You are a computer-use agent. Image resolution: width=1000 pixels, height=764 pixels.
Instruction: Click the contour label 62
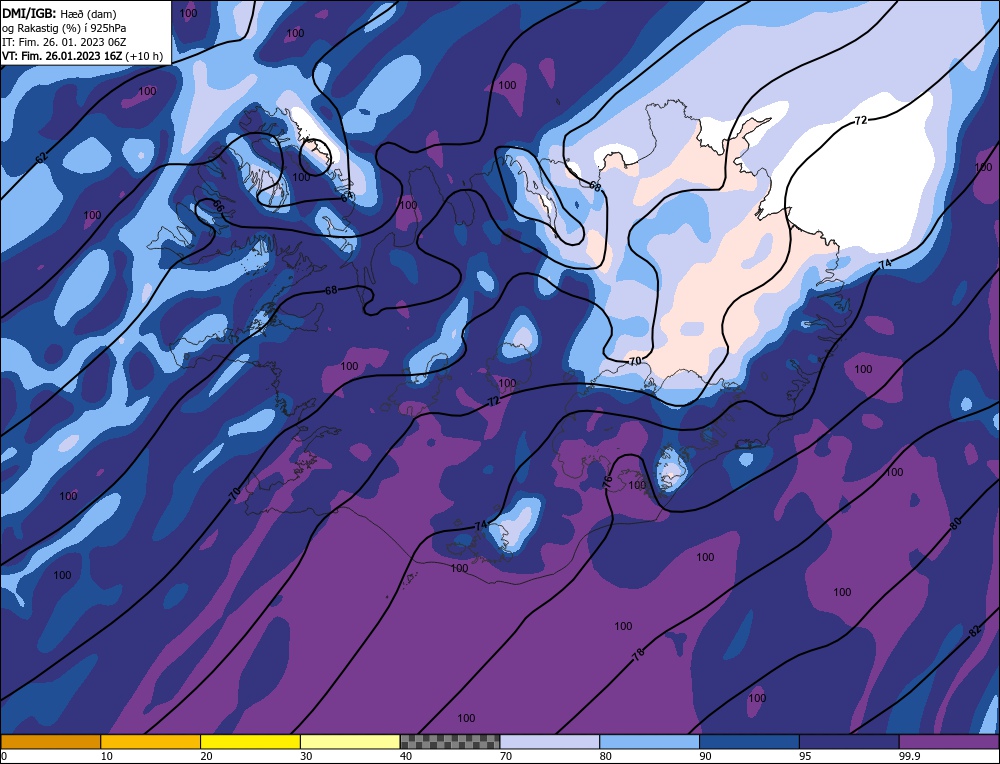tap(41, 158)
